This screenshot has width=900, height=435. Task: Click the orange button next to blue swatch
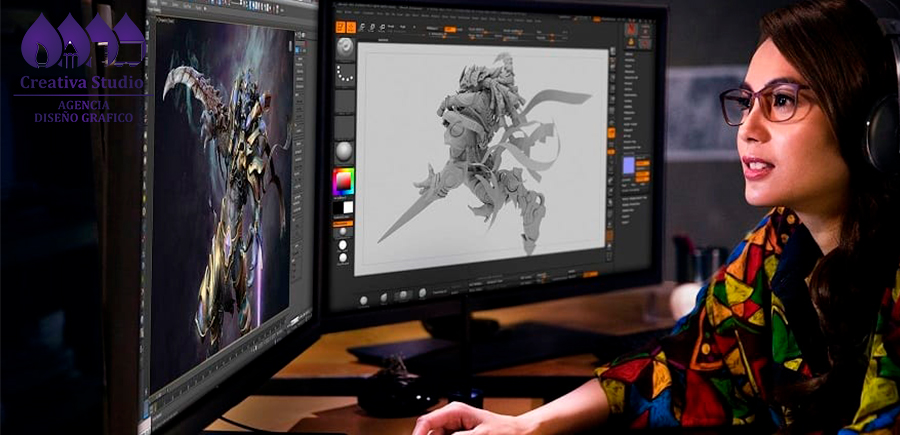(x=643, y=161)
